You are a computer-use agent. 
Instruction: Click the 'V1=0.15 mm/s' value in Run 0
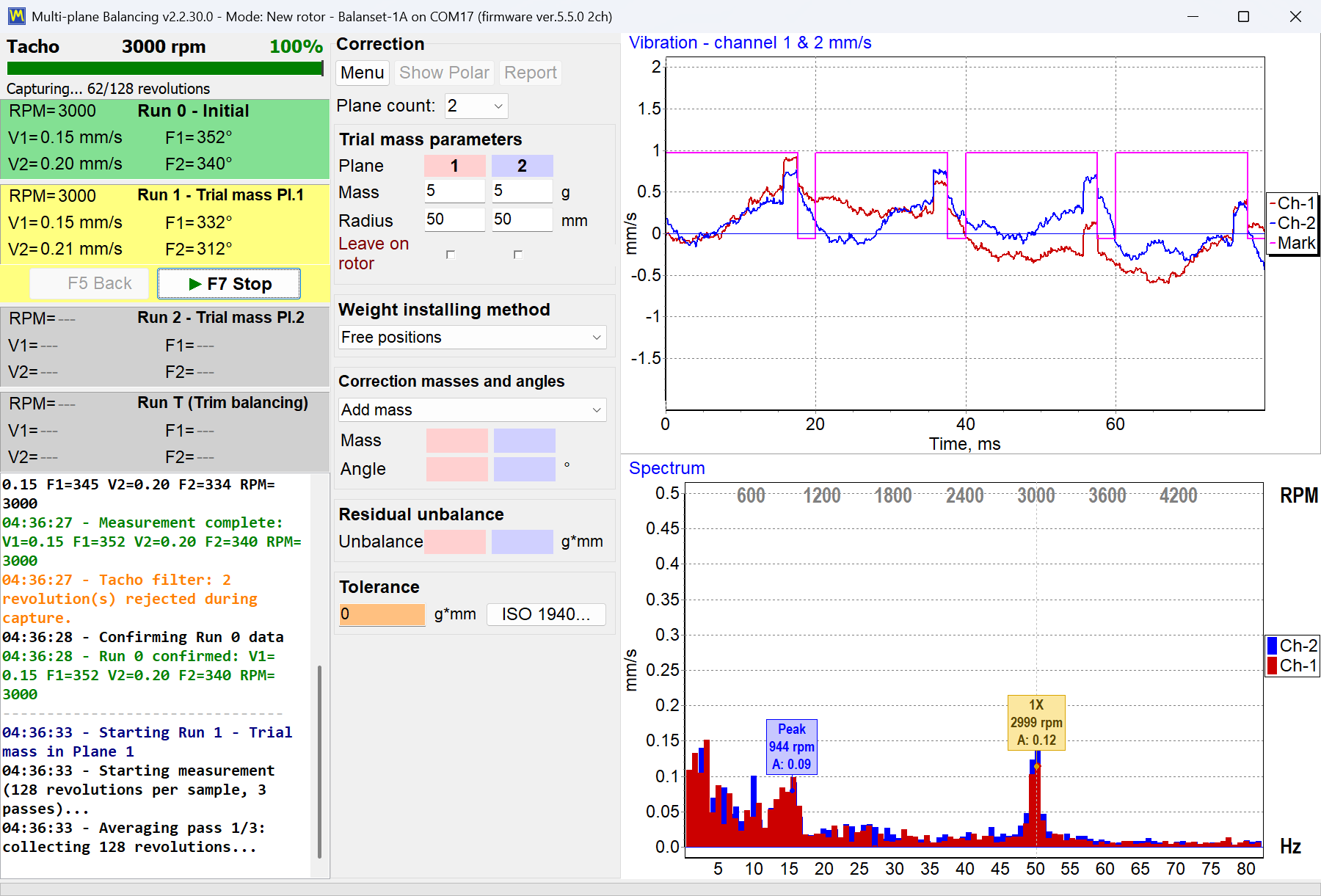pos(65,137)
